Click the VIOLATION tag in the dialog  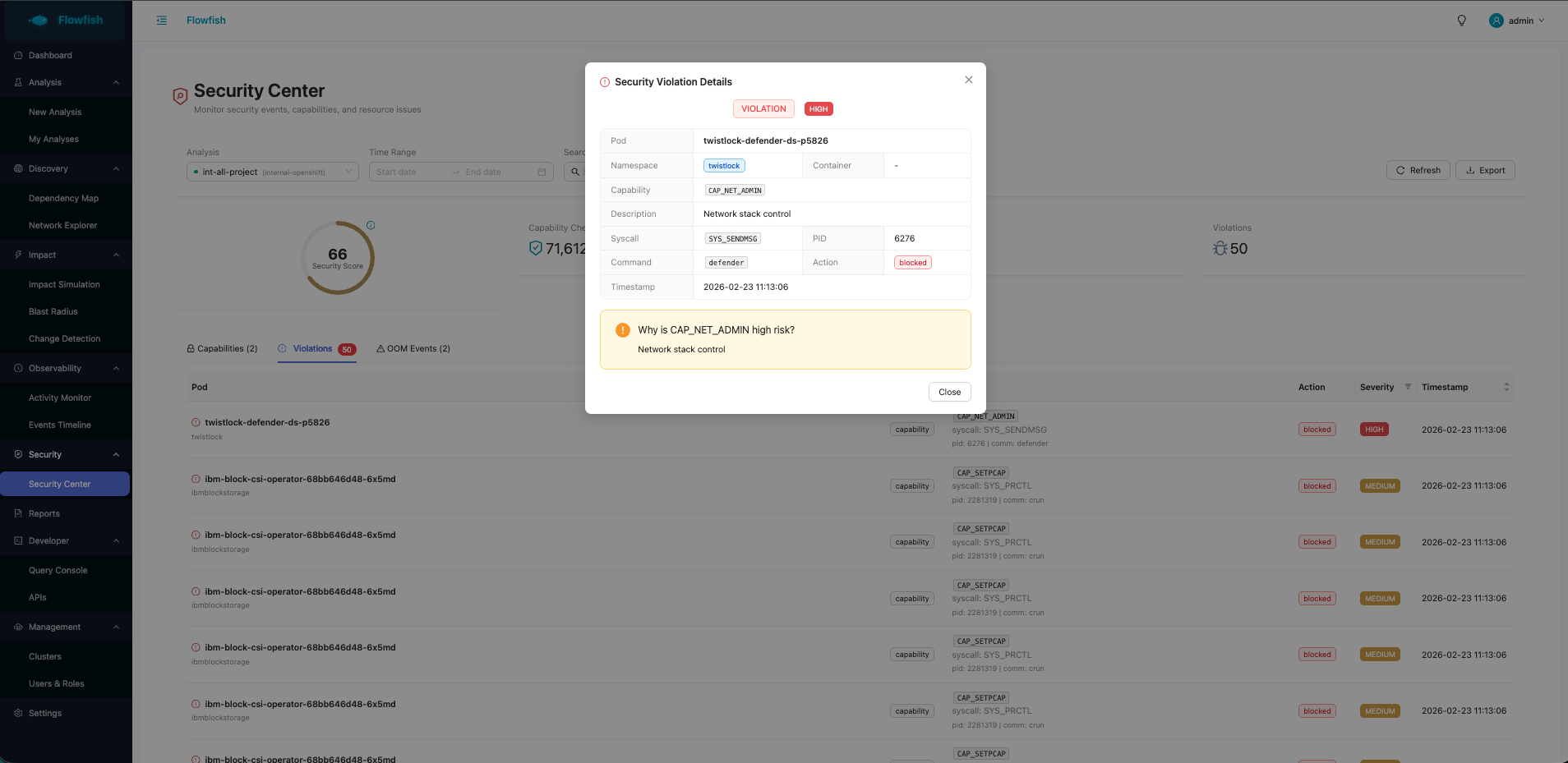coord(763,109)
